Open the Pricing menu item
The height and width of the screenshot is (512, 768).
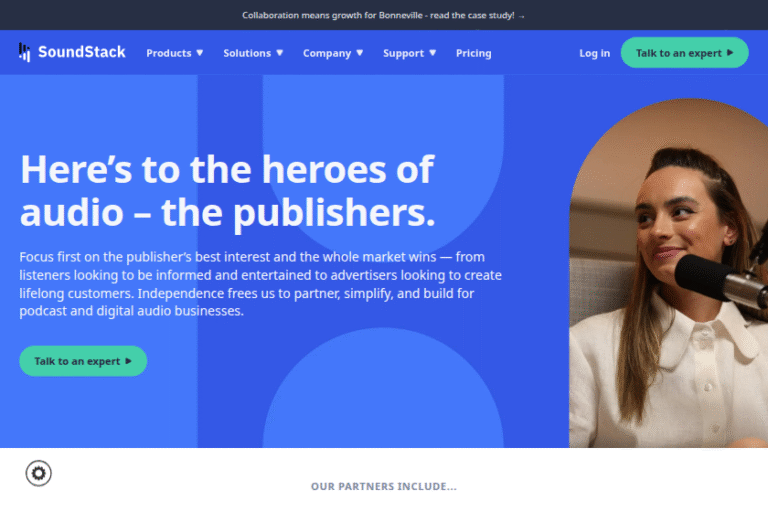(474, 53)
